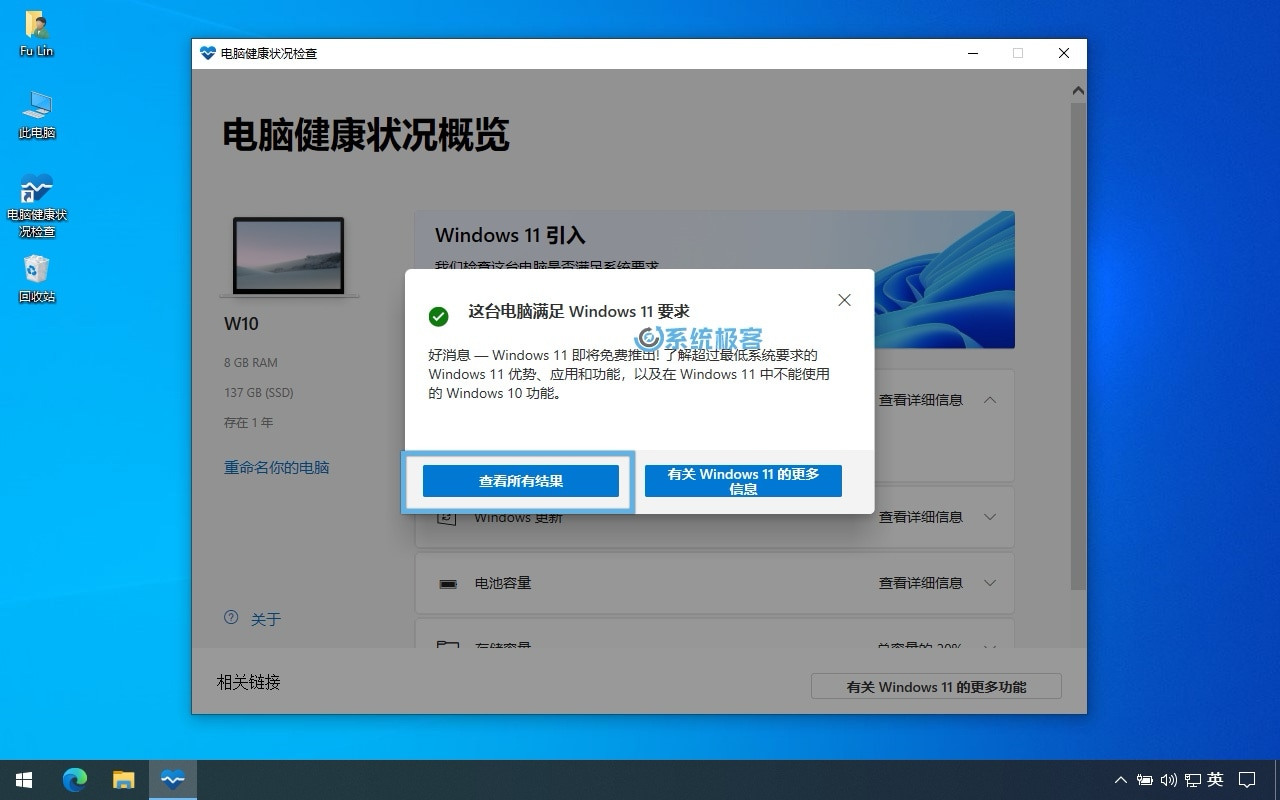The image size is (1280, 800).
Task: Collapse the top 查看详细信息 section chevron
Action: (x=990, y=400)
